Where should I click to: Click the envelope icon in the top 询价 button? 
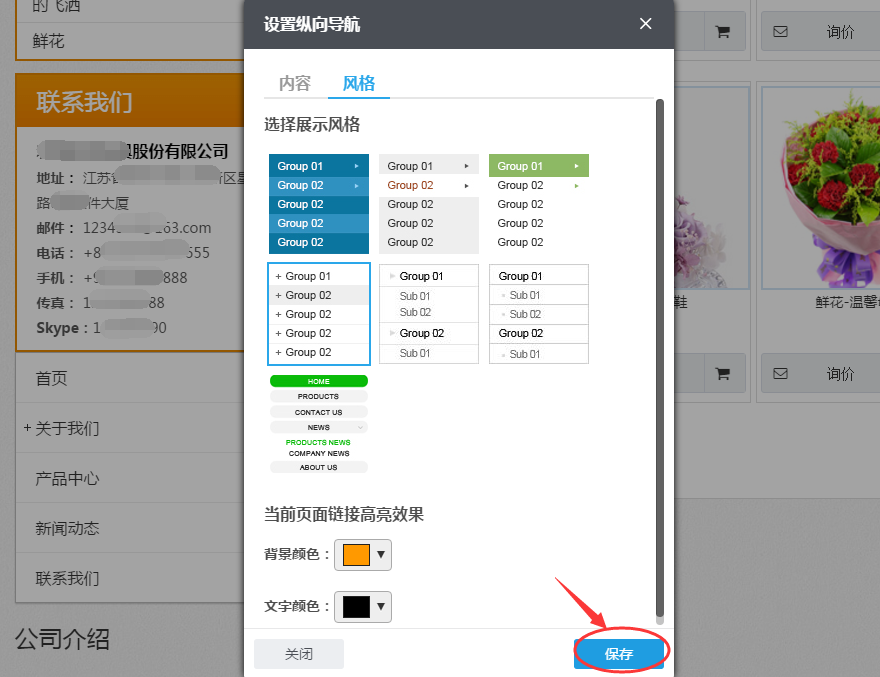[781, 32]
